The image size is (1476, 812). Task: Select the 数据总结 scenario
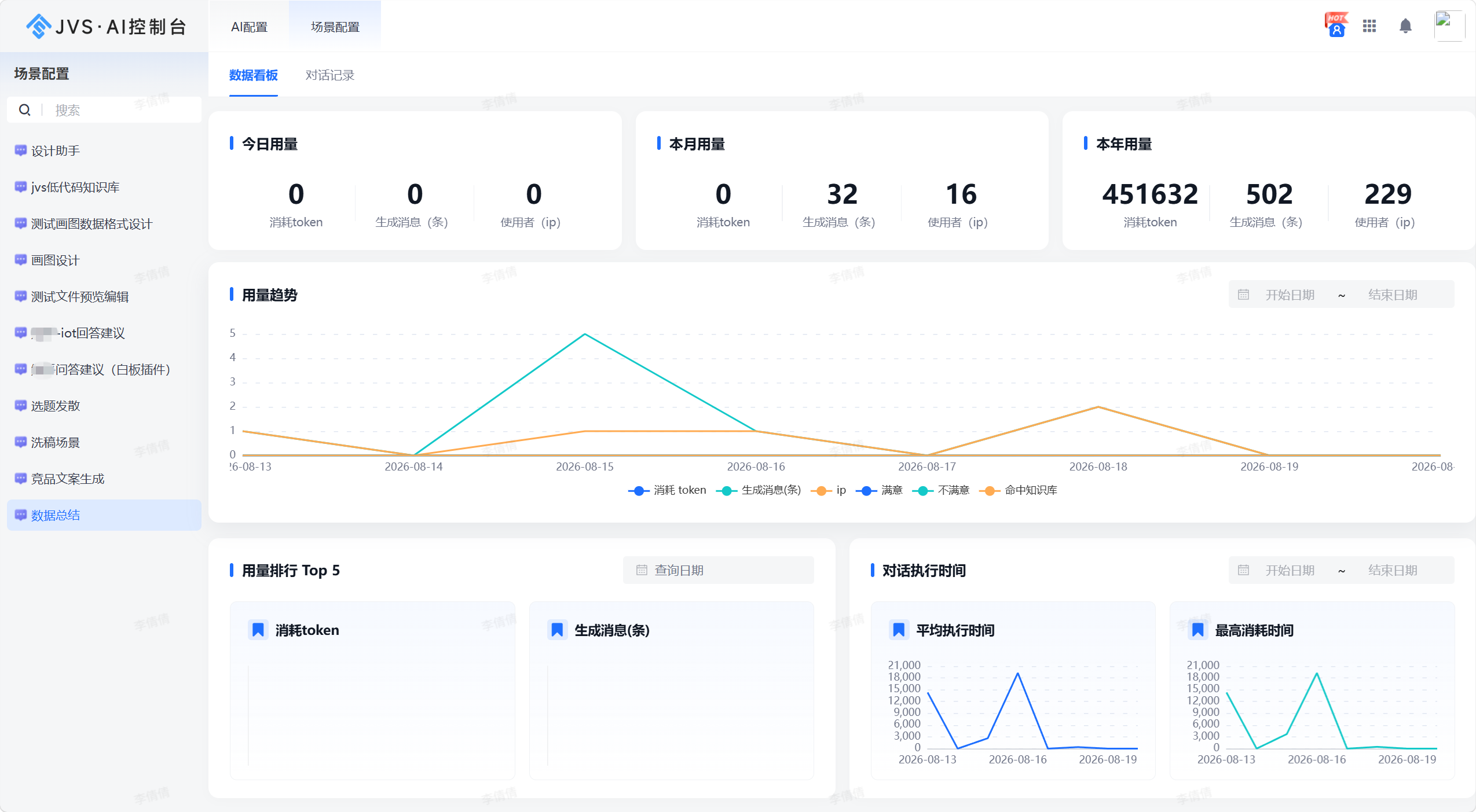pos(104,515)
